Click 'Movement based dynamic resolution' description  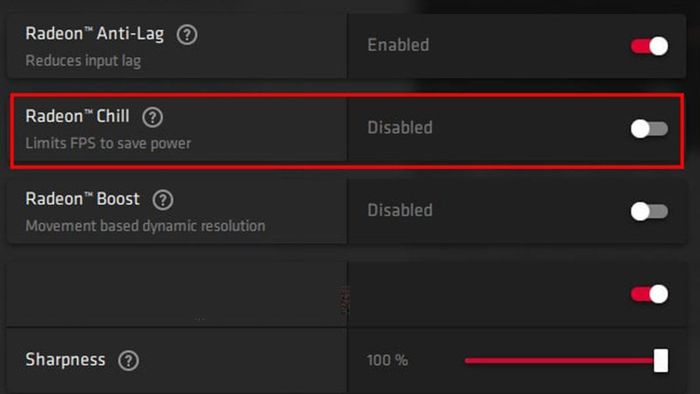145,226
